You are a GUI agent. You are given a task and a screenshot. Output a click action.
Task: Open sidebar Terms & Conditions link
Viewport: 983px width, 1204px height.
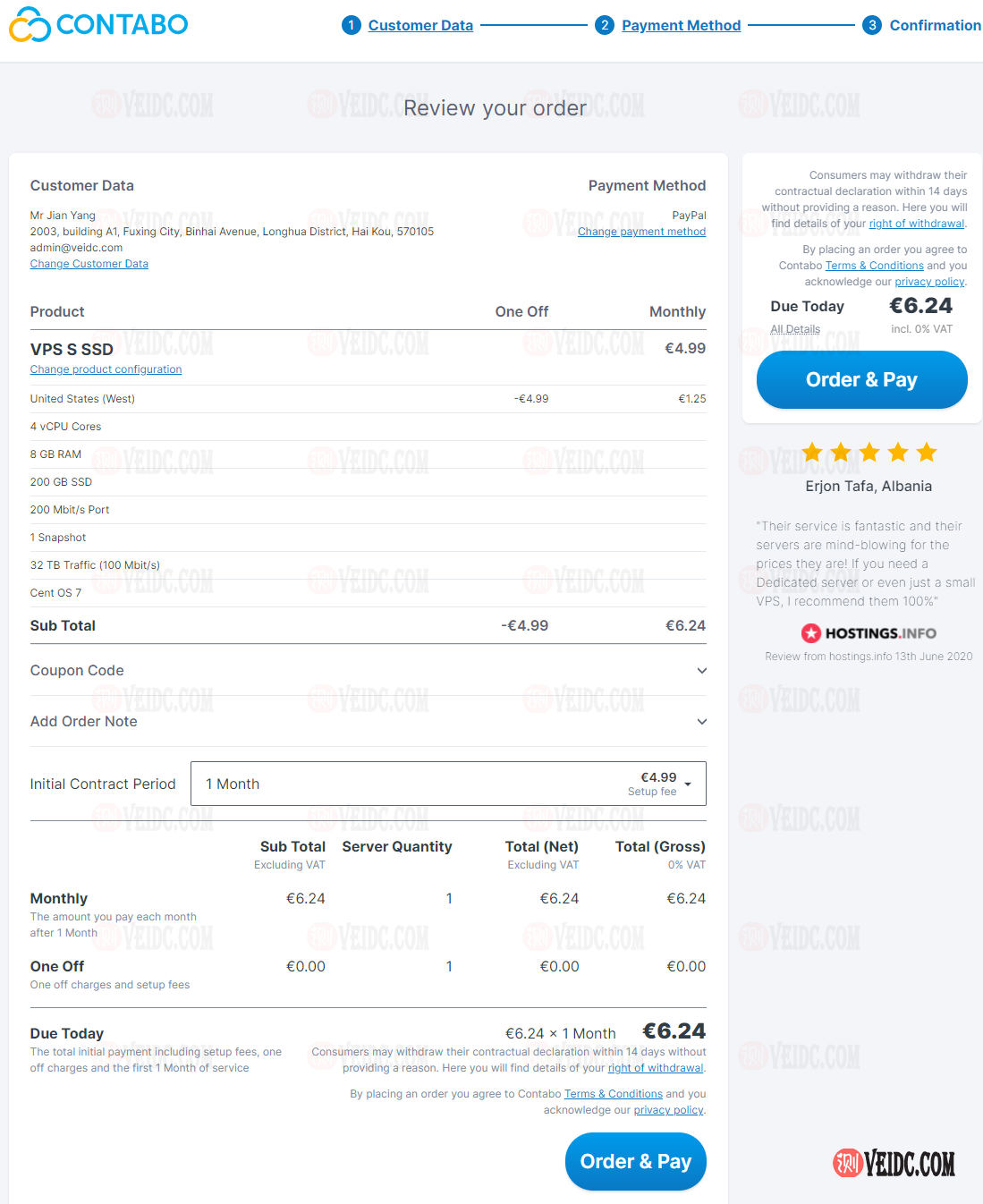(x=875, y=266)
